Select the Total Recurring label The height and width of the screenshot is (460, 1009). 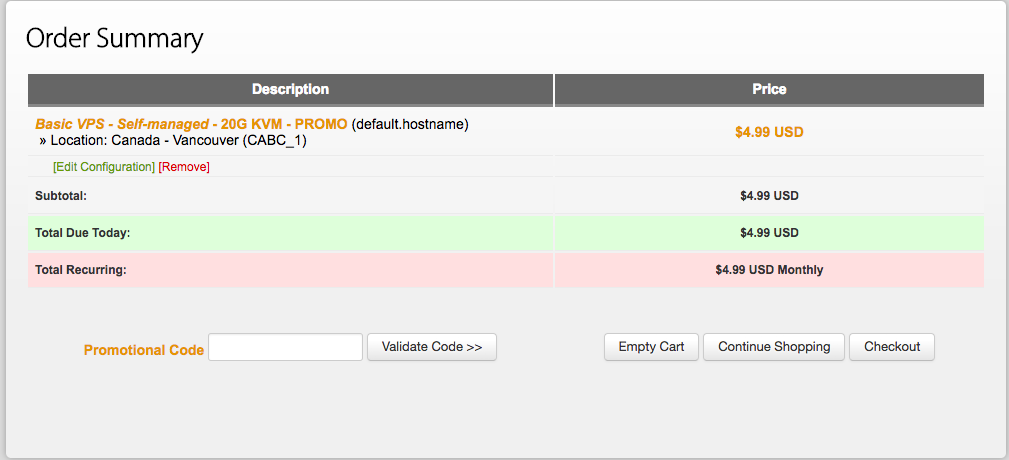click(81, 270)
